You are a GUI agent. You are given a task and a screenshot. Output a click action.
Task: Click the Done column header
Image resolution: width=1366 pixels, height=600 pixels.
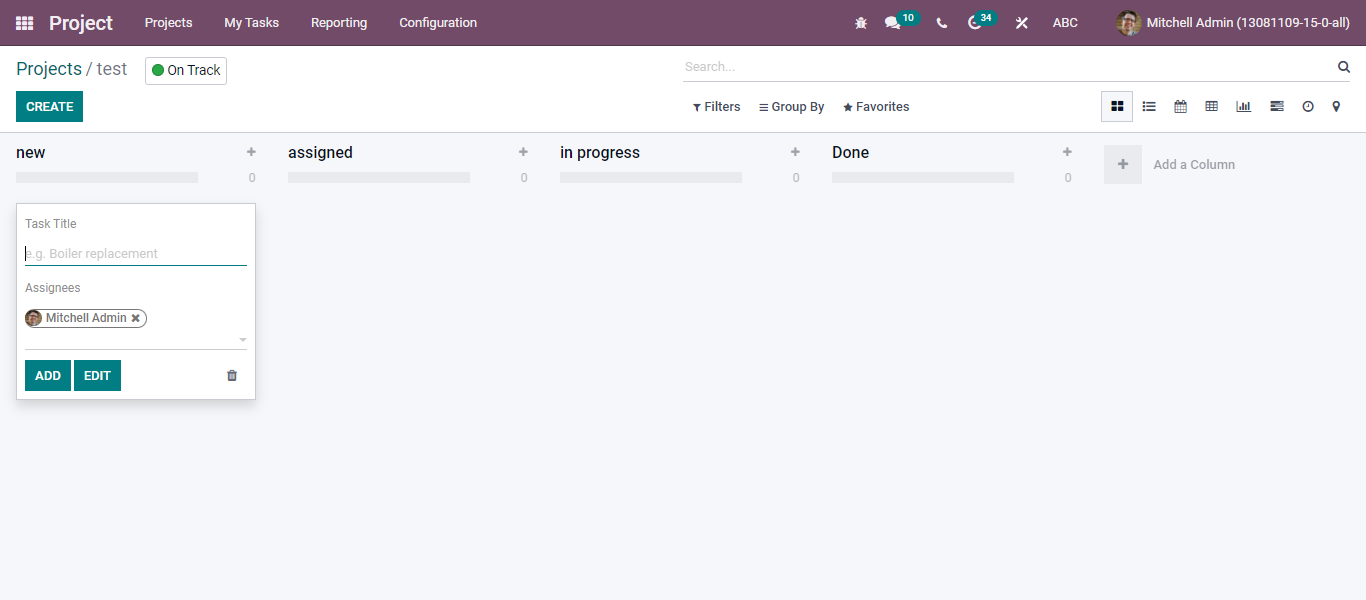pyautogui.click(x=850, y=152)
